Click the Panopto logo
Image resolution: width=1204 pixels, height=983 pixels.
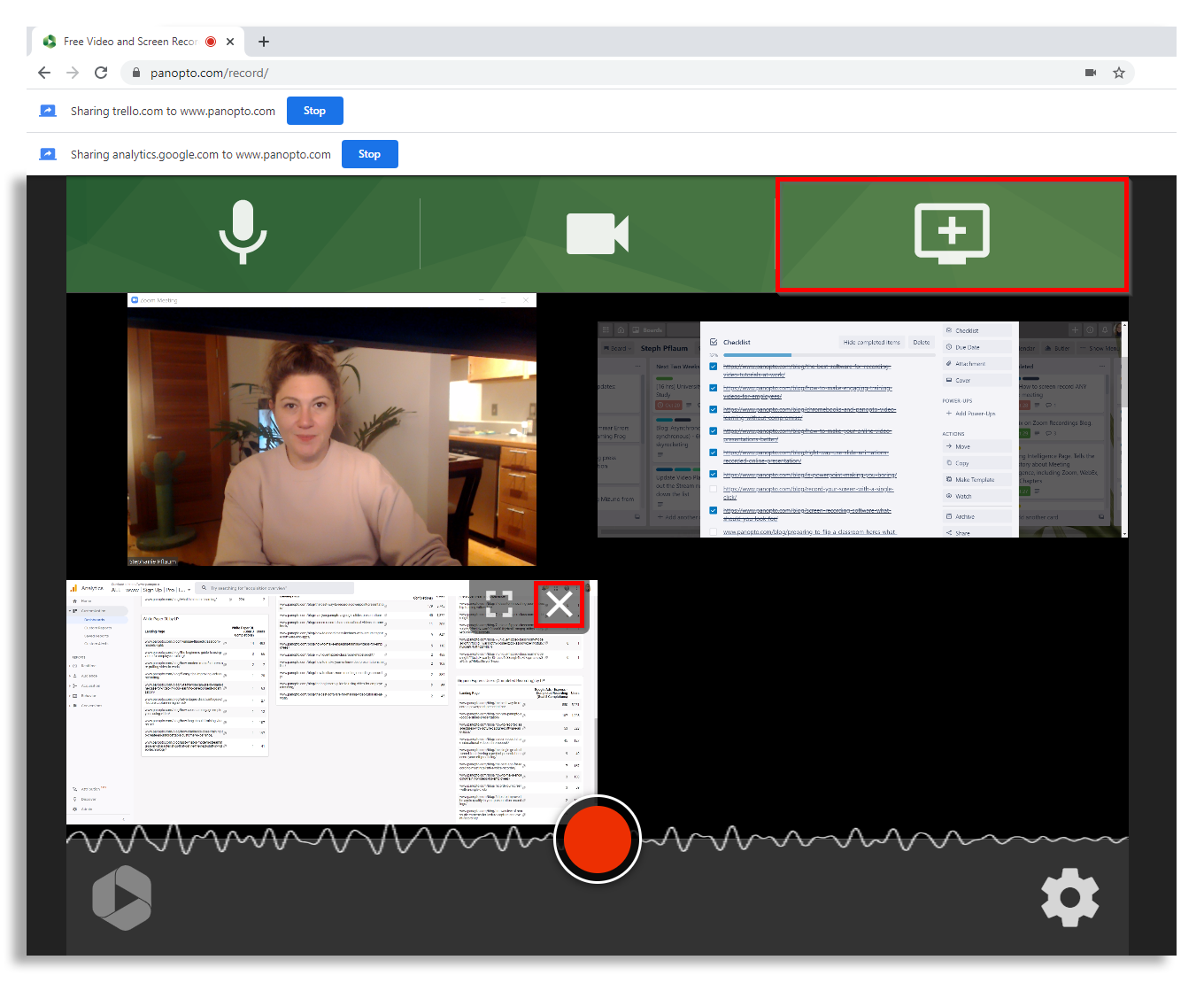coord(122,898)
